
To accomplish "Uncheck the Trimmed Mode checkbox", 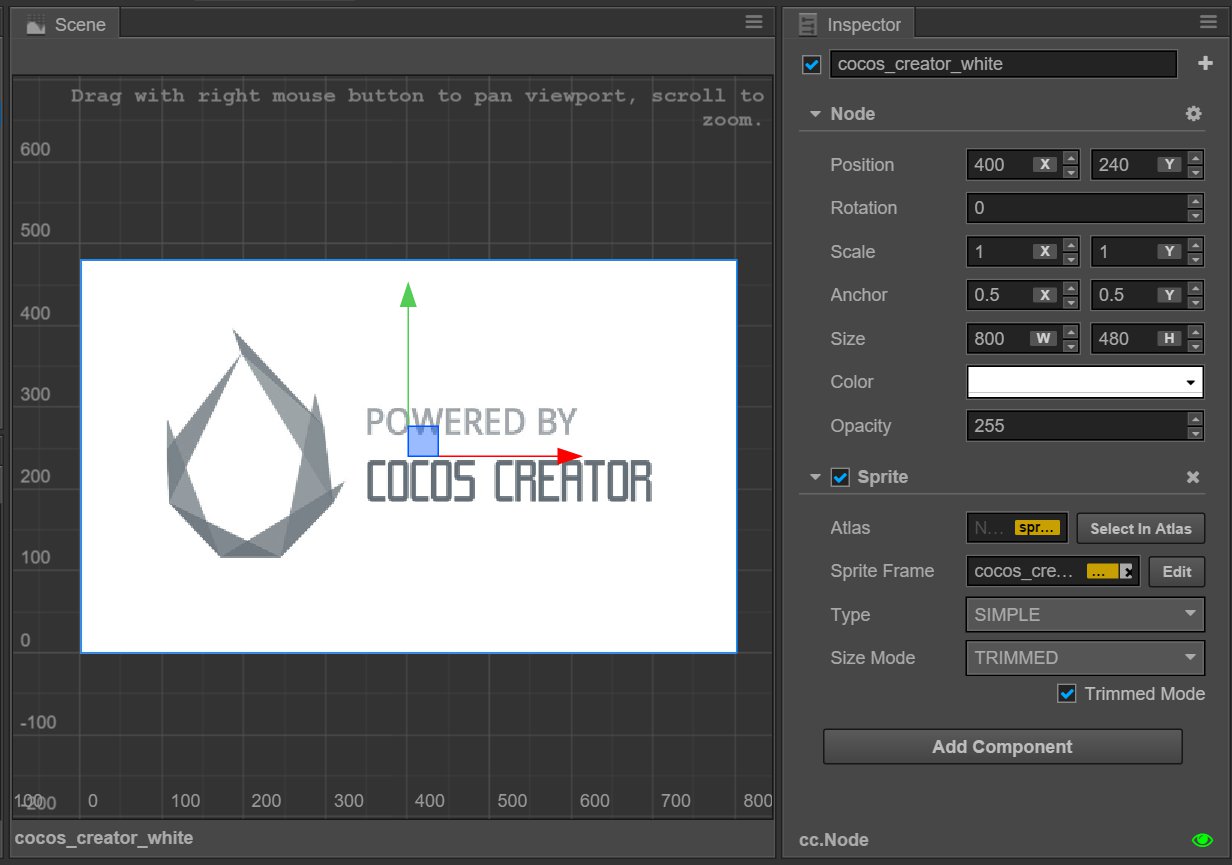I will pyautogui.click(x=1068, y=694).
